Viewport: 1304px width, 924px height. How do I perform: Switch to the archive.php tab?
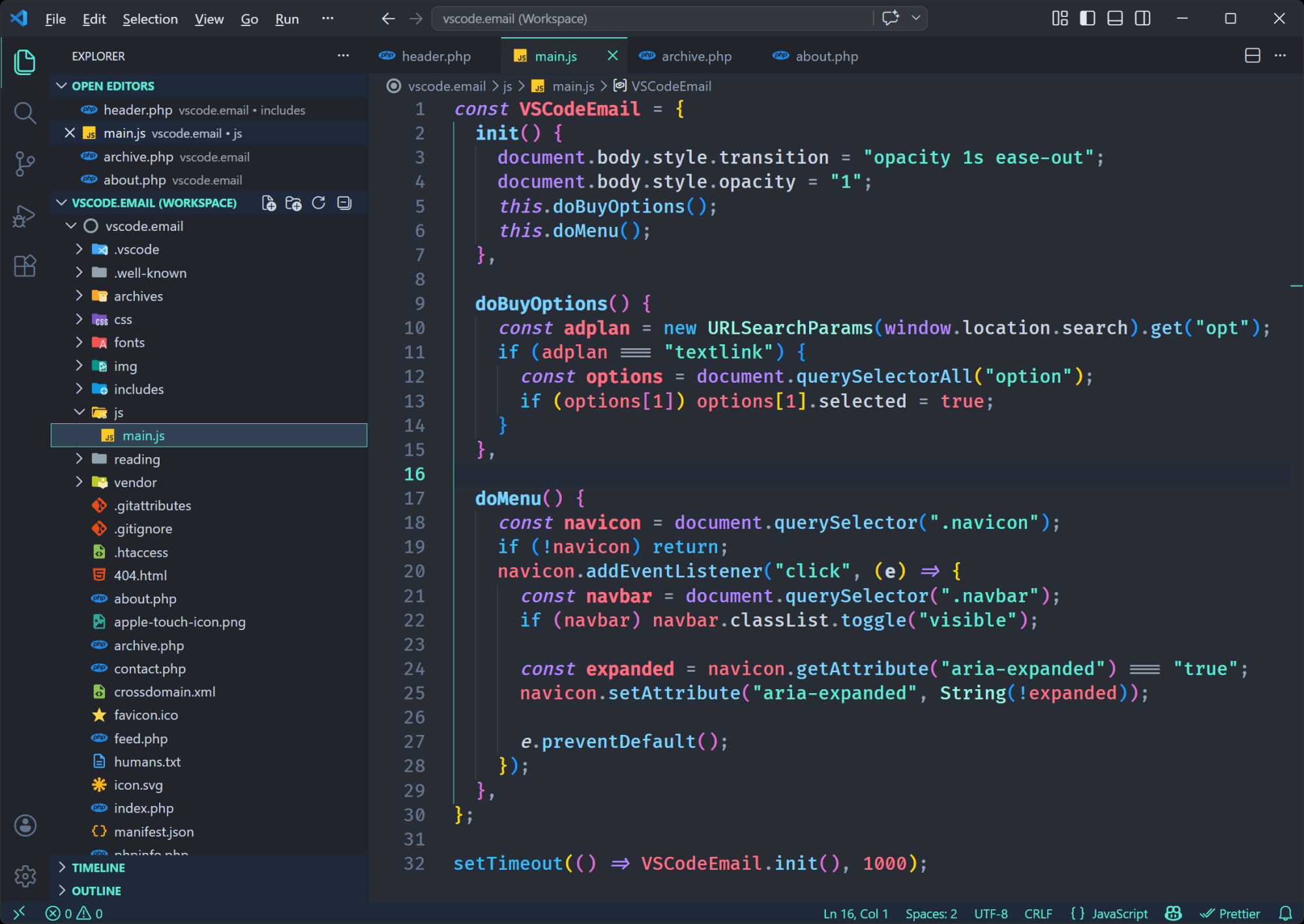(x=696, y=56)
